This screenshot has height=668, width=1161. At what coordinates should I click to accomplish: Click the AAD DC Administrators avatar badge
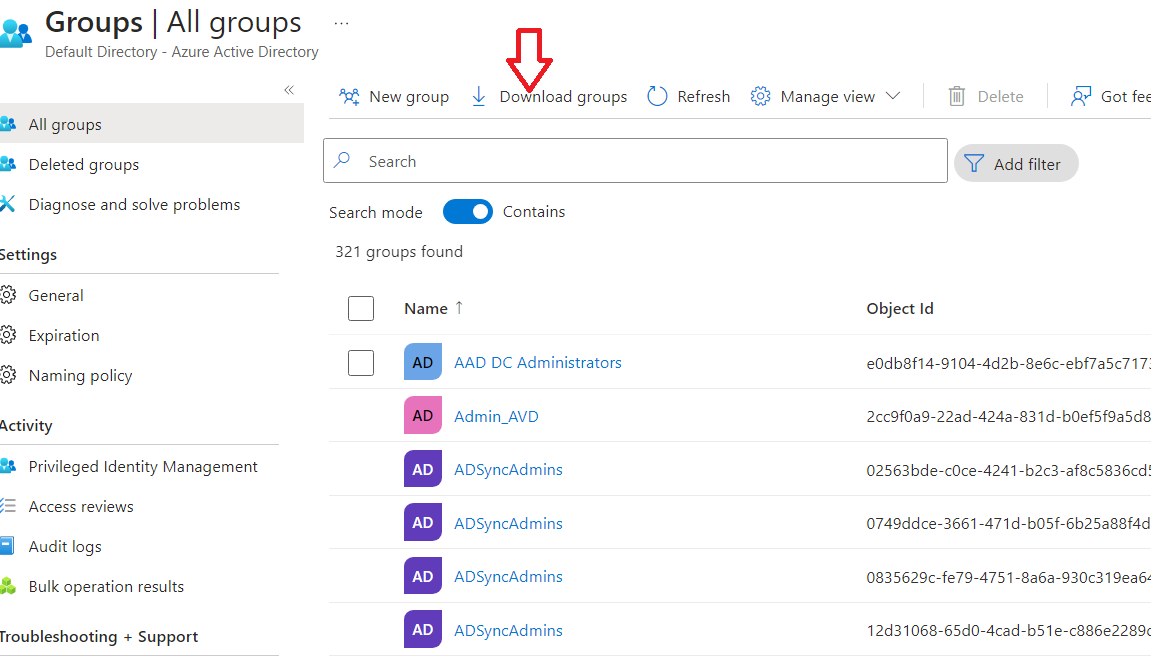(x=423, y=362)
